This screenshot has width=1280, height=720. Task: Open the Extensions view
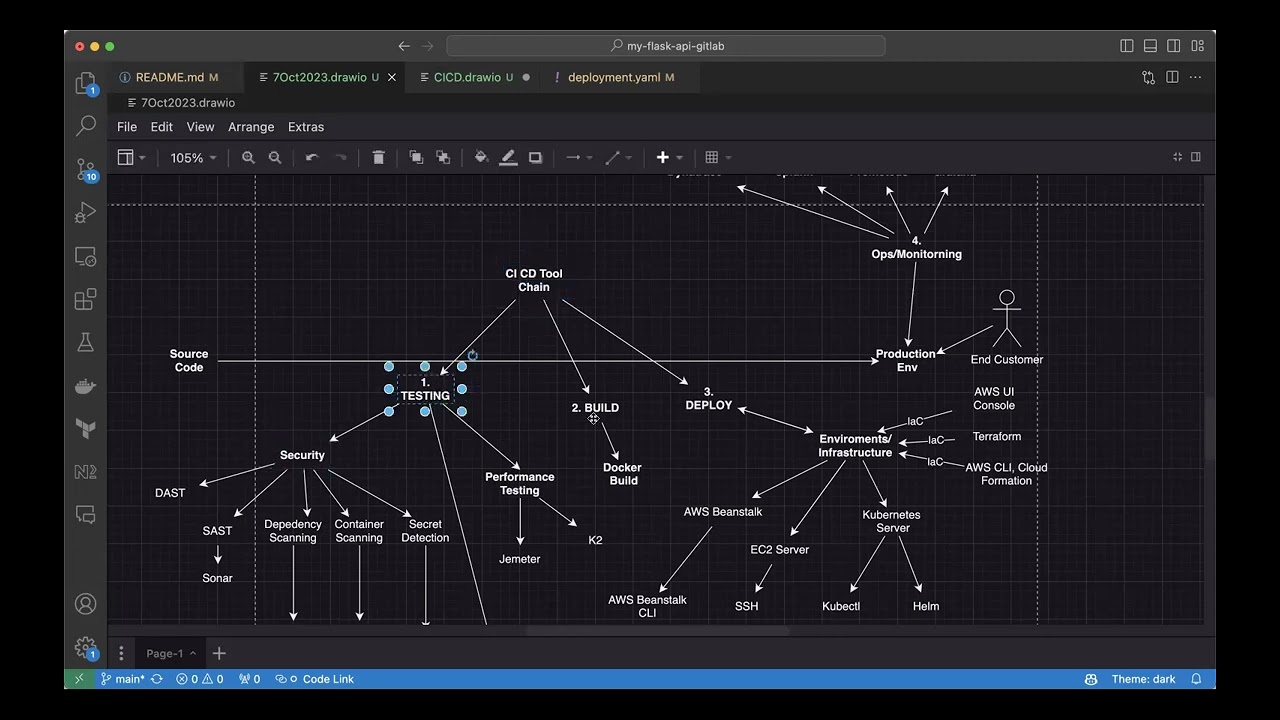[86, 300]
